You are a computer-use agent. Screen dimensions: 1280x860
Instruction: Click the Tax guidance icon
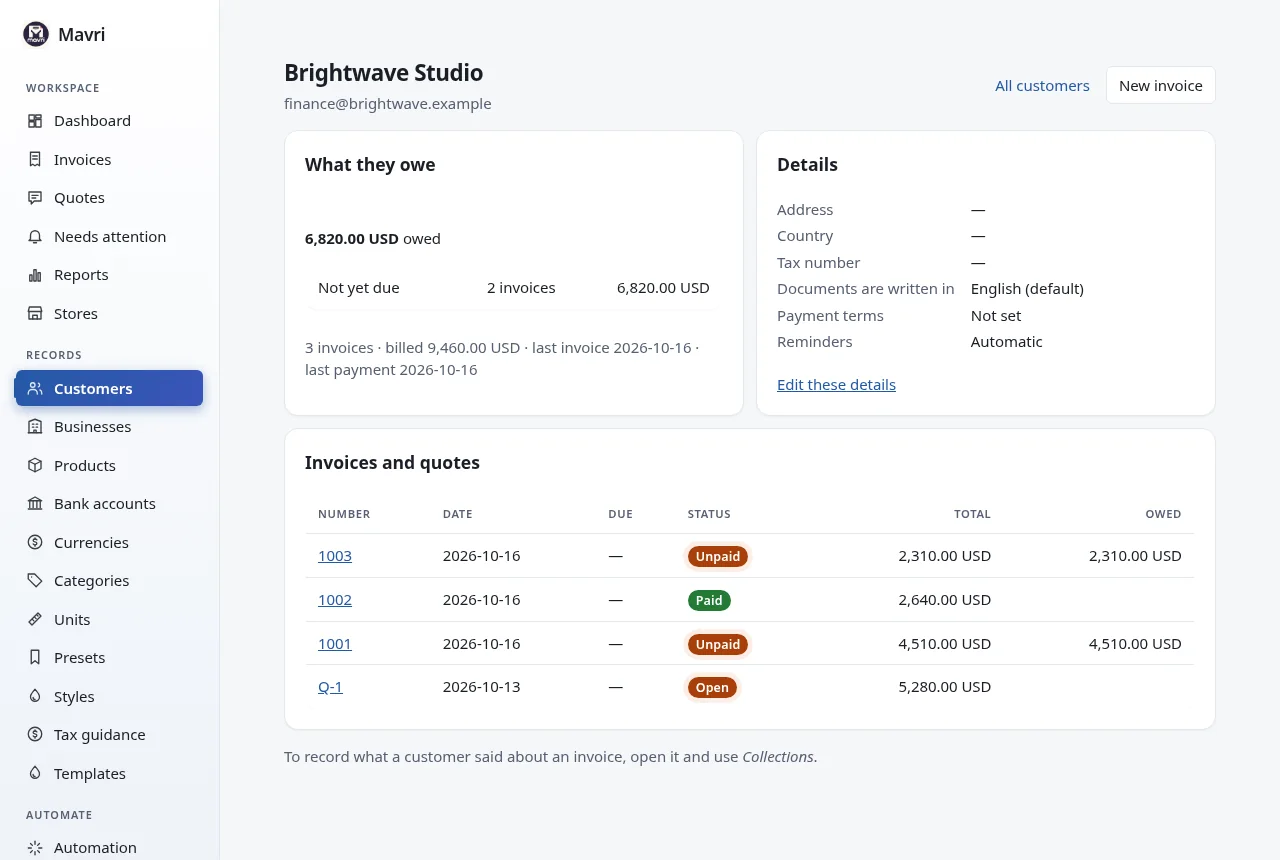coord(35,735)
